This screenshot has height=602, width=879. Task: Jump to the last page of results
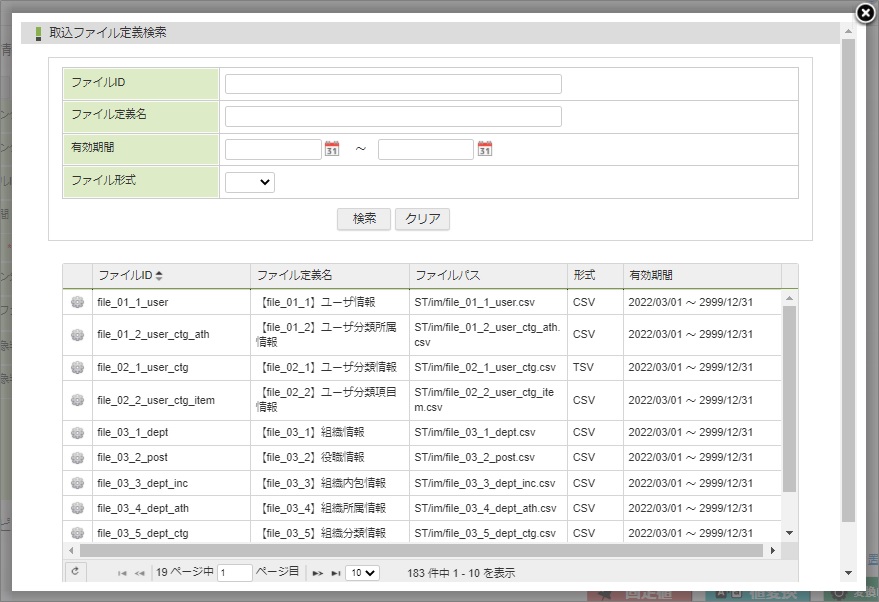[x=335, y=573]
